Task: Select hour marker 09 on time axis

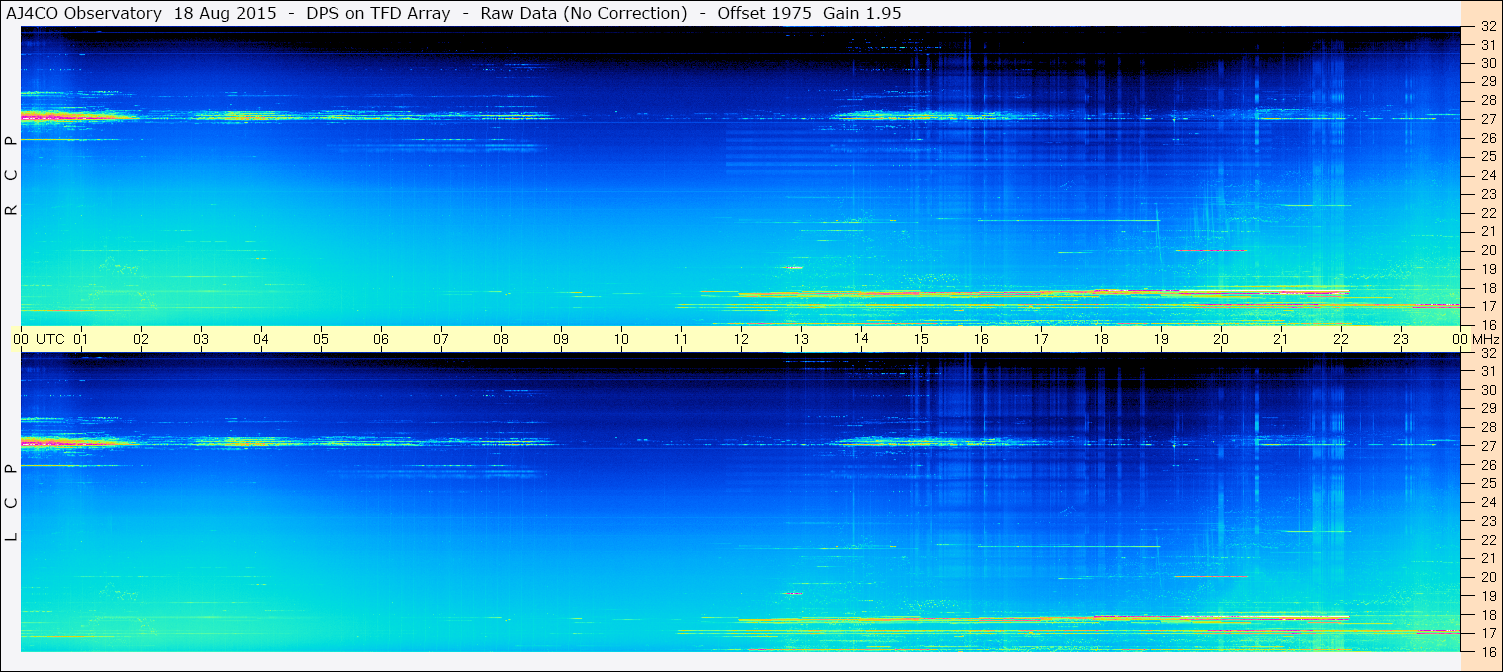Action: click(x=561, y=339)
